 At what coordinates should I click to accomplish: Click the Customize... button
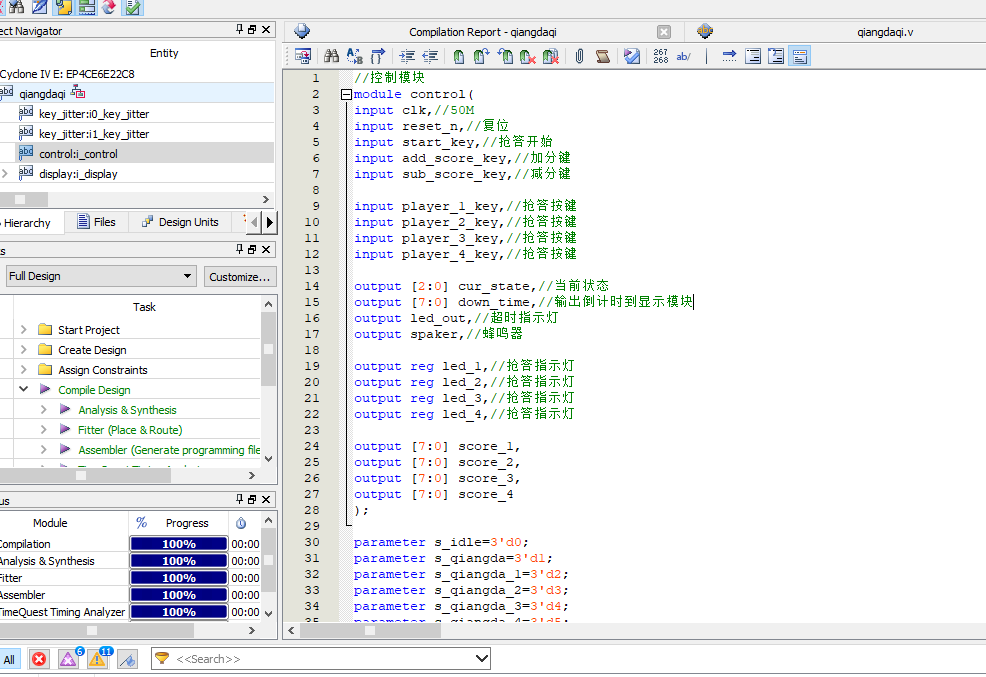(240, 277)
